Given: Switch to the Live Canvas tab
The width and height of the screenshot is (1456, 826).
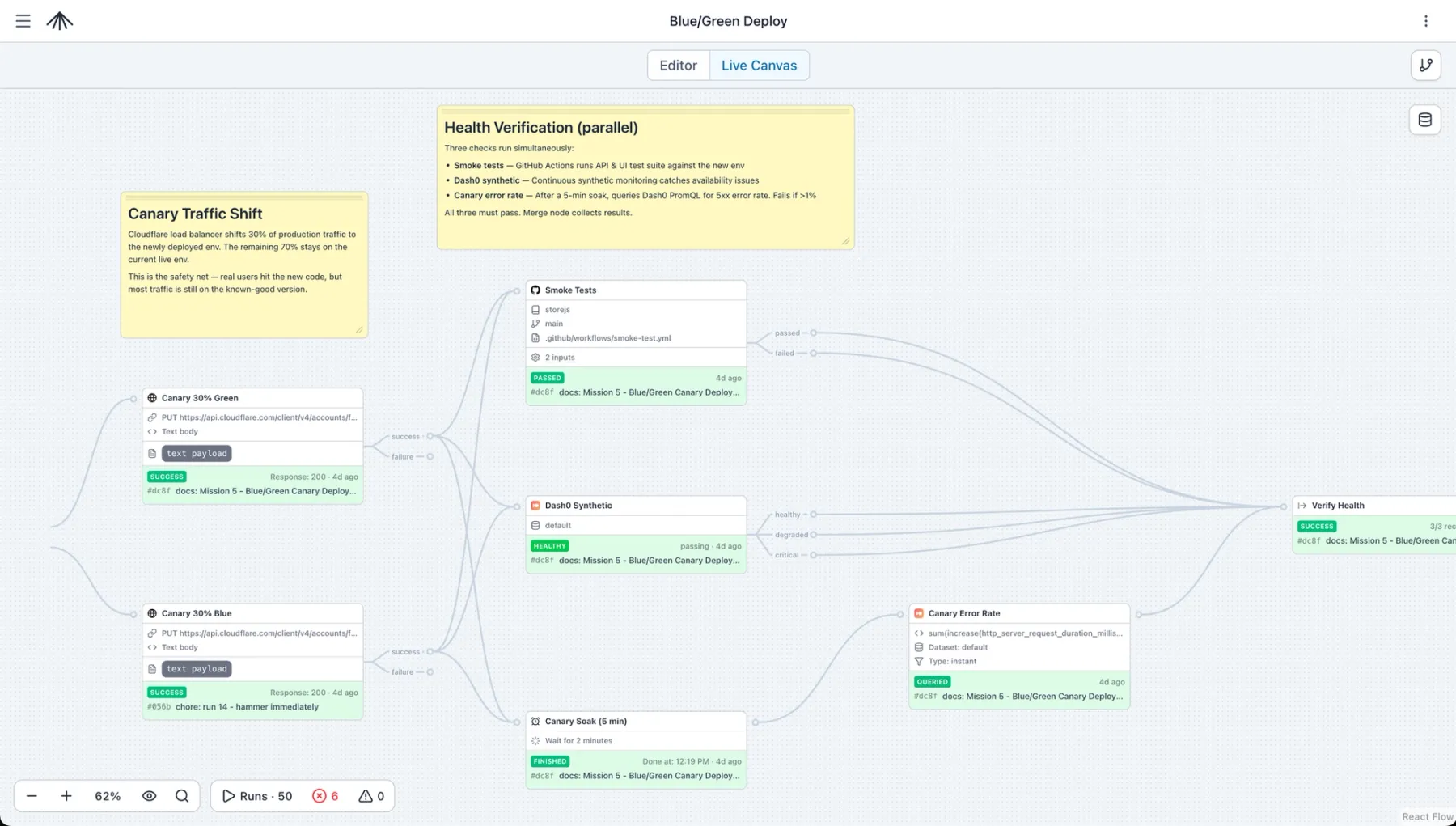Looking at the screenshot, I should pyautogui.click(x=759, y=66).
